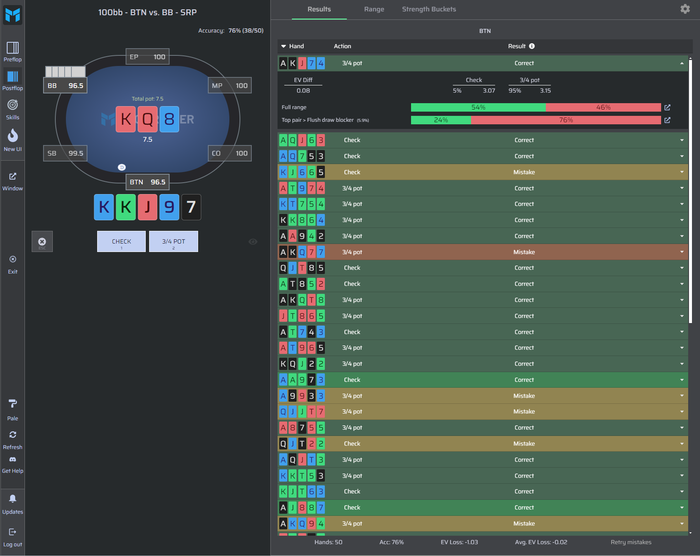Toggle the eye visibility icon near actions
Screen dimensions: 700x556
click(x=253, y=242)
